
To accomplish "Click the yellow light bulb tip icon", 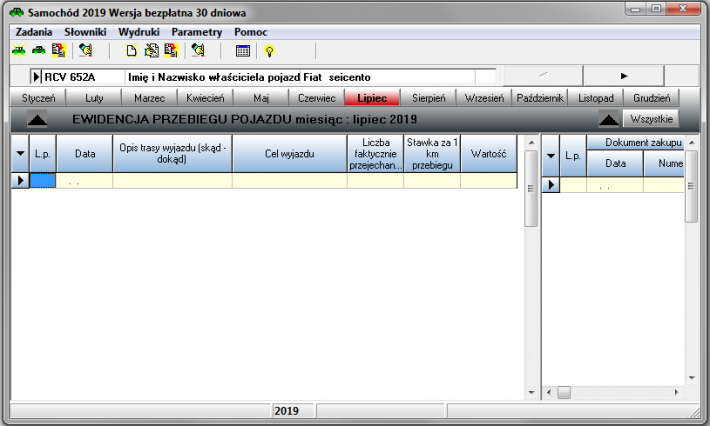I will click(x=269, y=51).
